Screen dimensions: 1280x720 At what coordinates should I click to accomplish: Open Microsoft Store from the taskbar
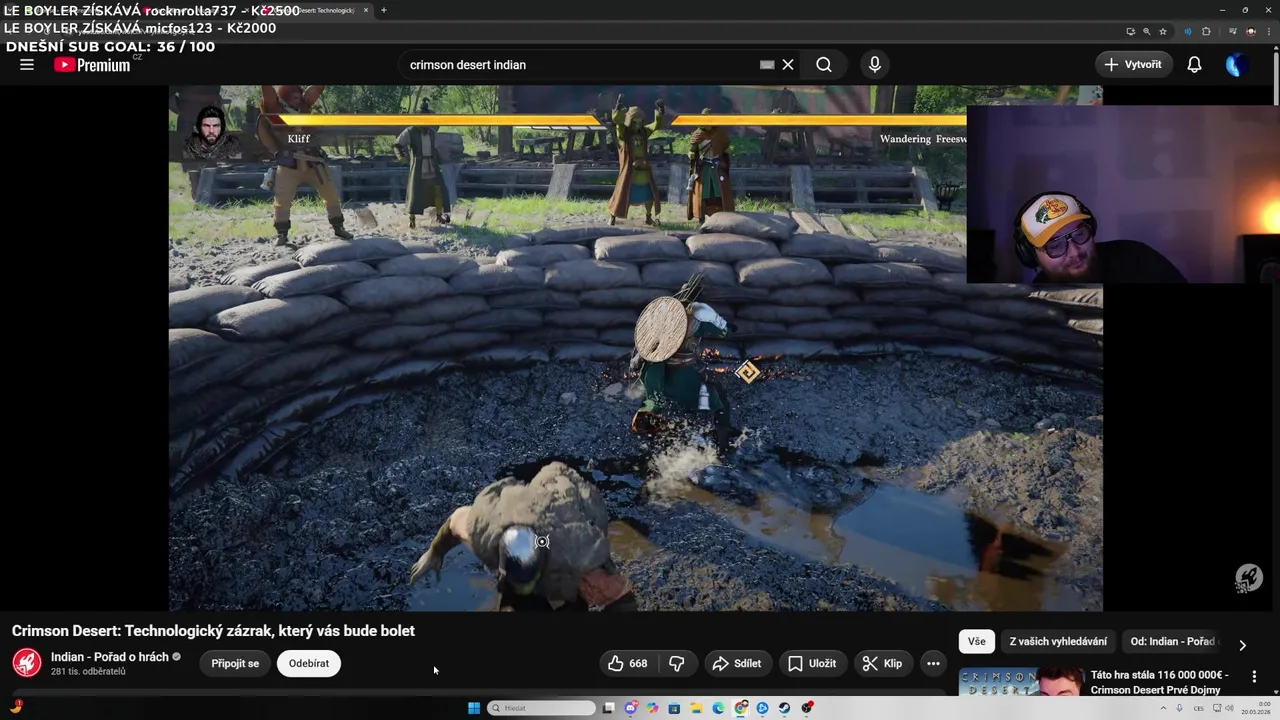[x=675, y=708]
